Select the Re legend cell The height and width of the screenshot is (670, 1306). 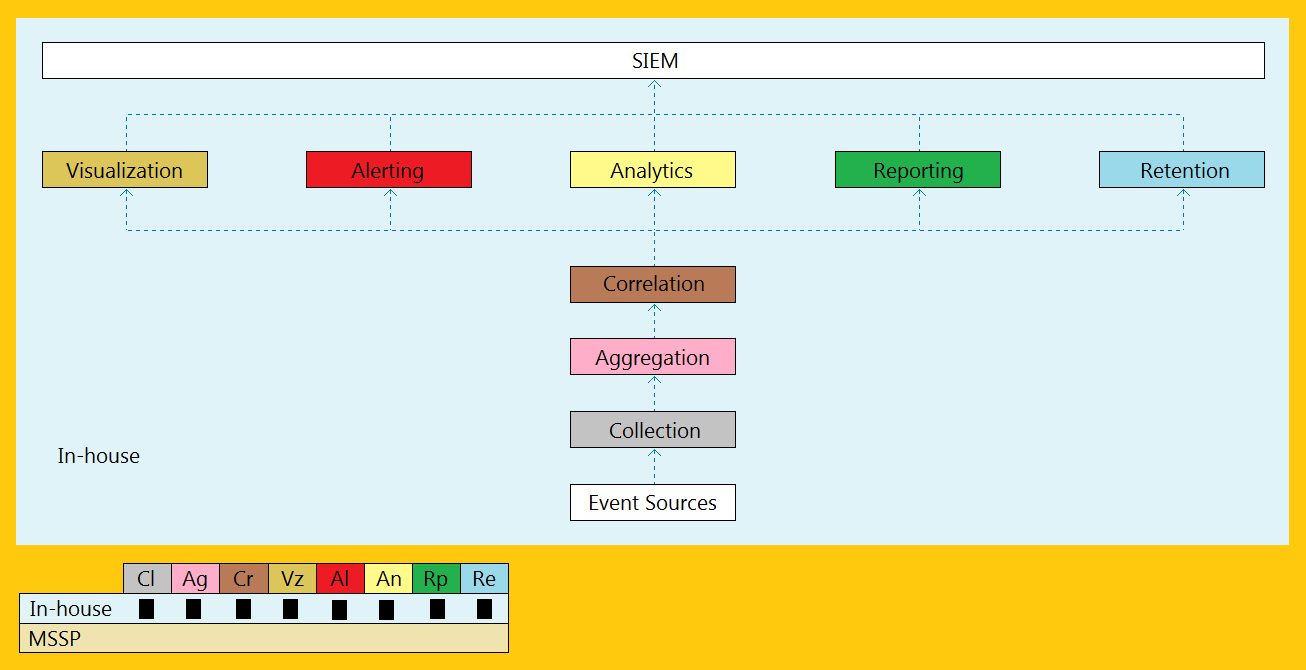coord(484,578)
